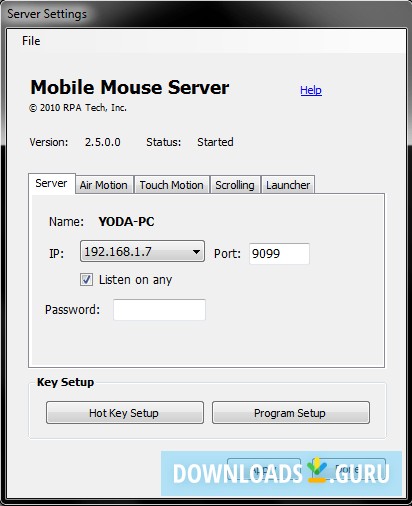Open Program Setup
Viewport: 412px width, 506px height.
tap(291, 413)
